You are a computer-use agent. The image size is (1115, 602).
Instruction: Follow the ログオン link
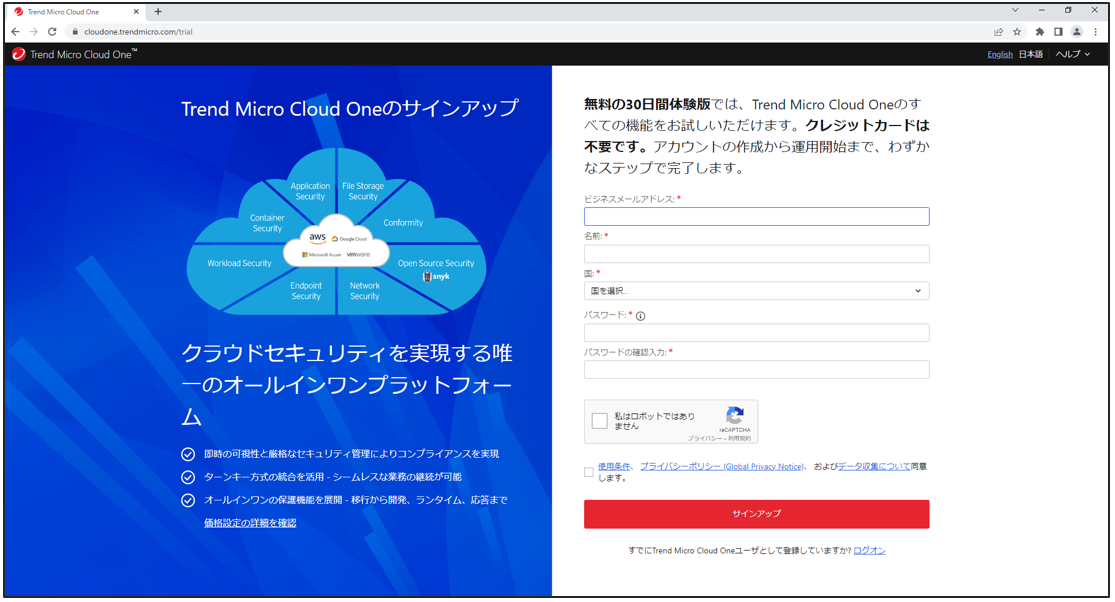[x=869, y=551]
